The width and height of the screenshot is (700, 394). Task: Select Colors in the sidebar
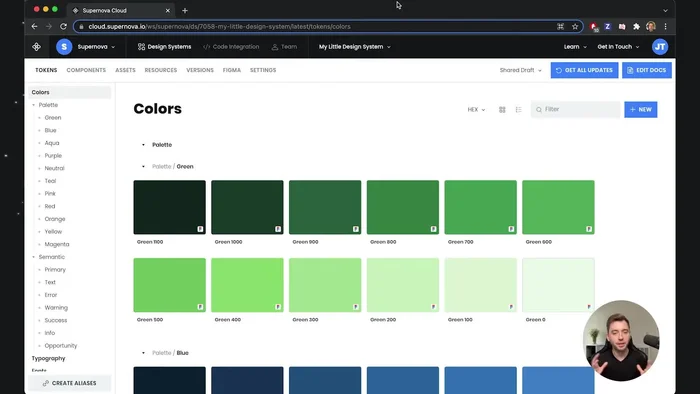pos(70,92)
